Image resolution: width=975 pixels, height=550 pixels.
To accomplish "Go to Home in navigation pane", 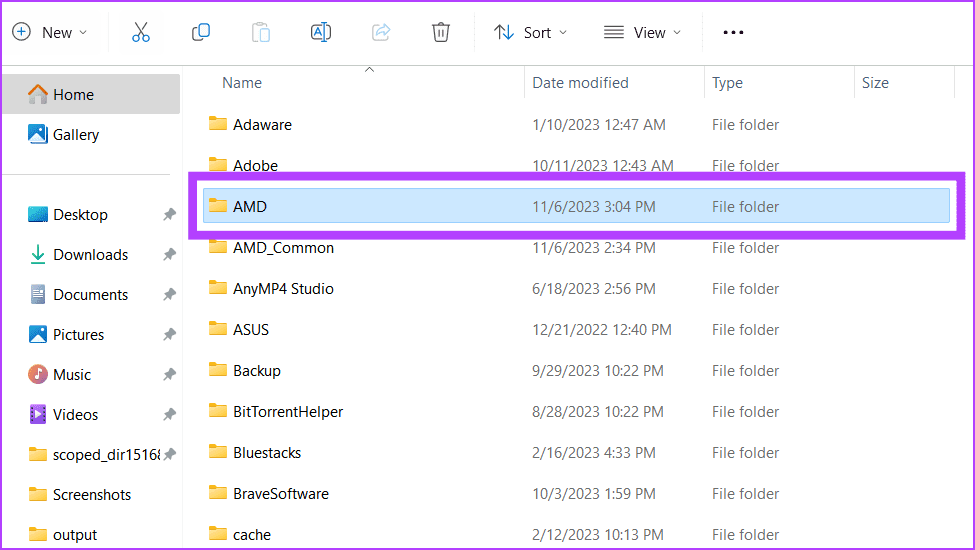I will (x=73, y=95).
